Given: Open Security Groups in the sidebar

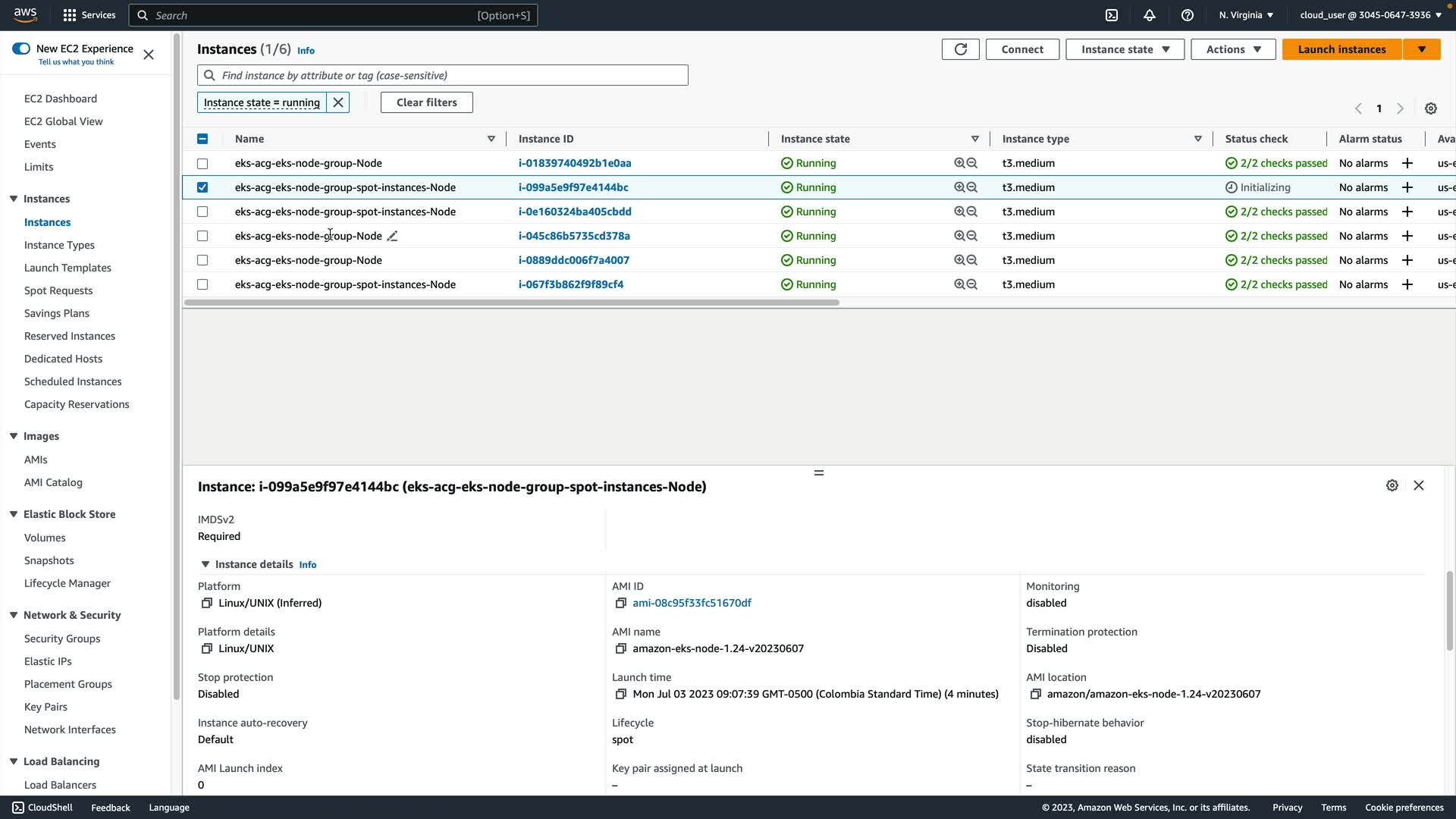Looking at the screenshot, I should [x=62, y=639].
